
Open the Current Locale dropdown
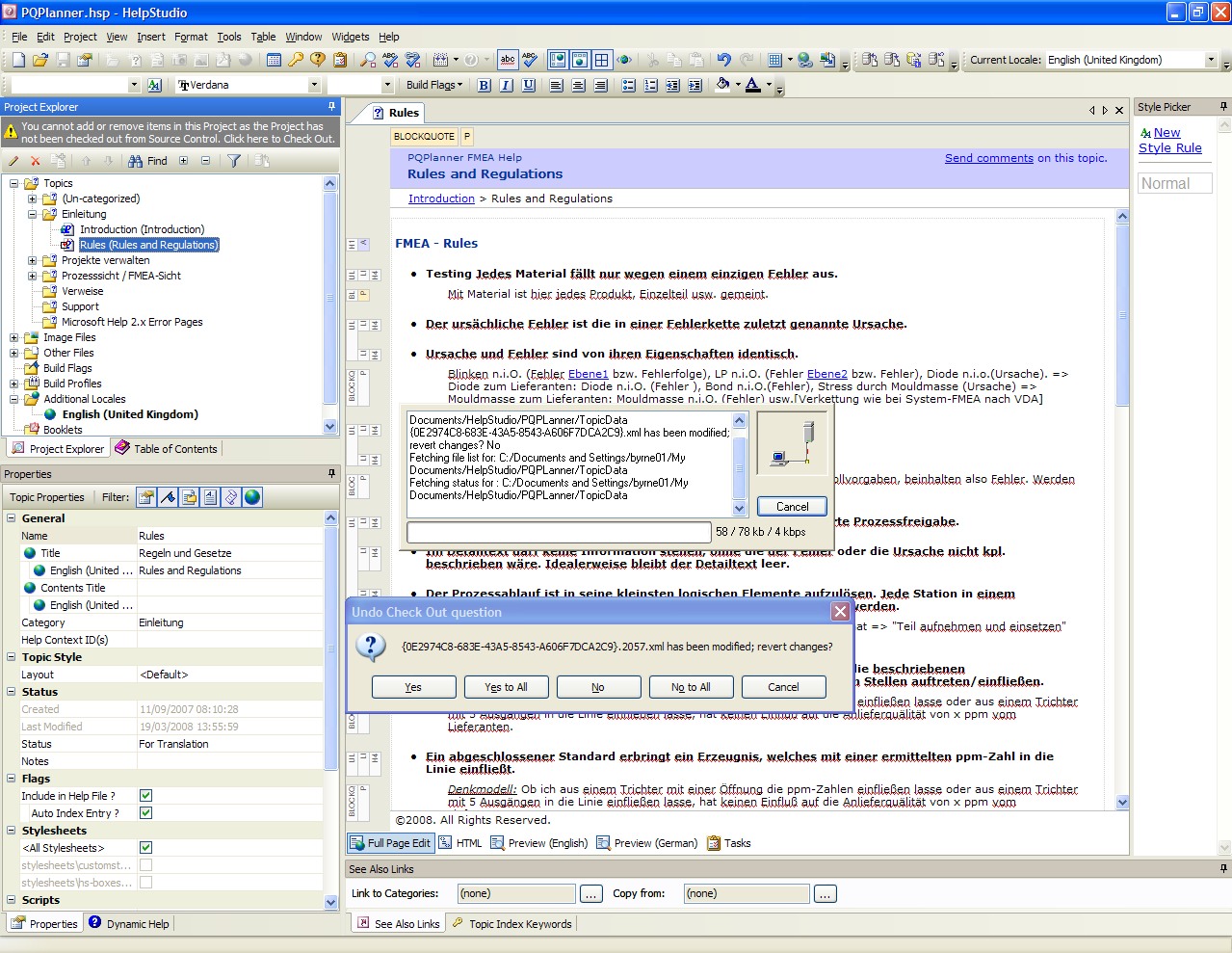(1211, 60)
